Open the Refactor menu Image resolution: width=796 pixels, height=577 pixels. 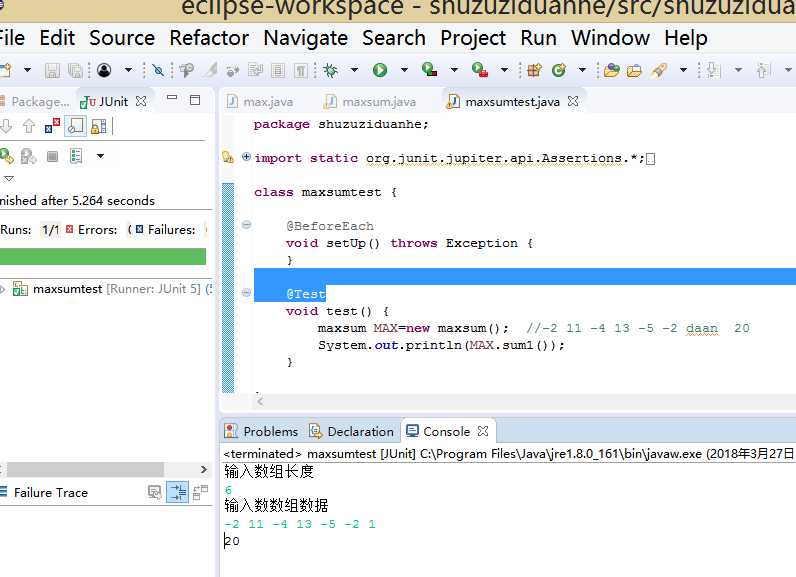(209, 38)
